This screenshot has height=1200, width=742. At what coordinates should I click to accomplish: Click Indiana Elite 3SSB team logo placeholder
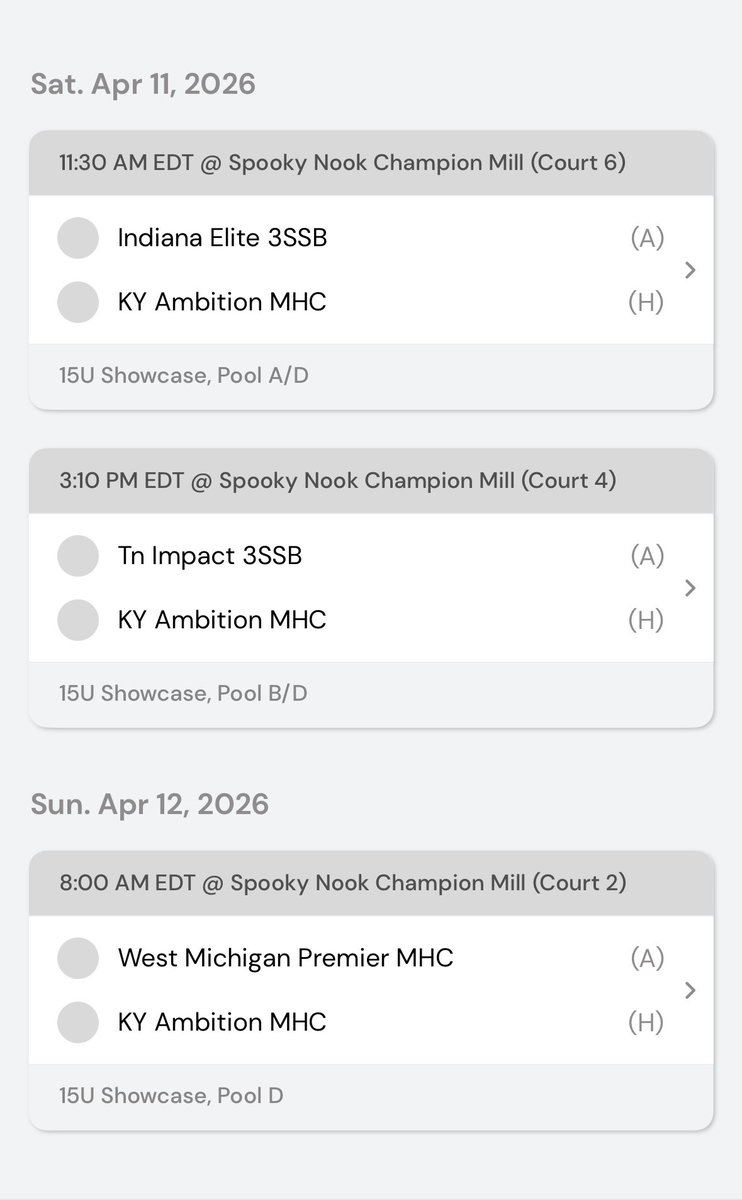pyautogui.click(x=78, y=238)
